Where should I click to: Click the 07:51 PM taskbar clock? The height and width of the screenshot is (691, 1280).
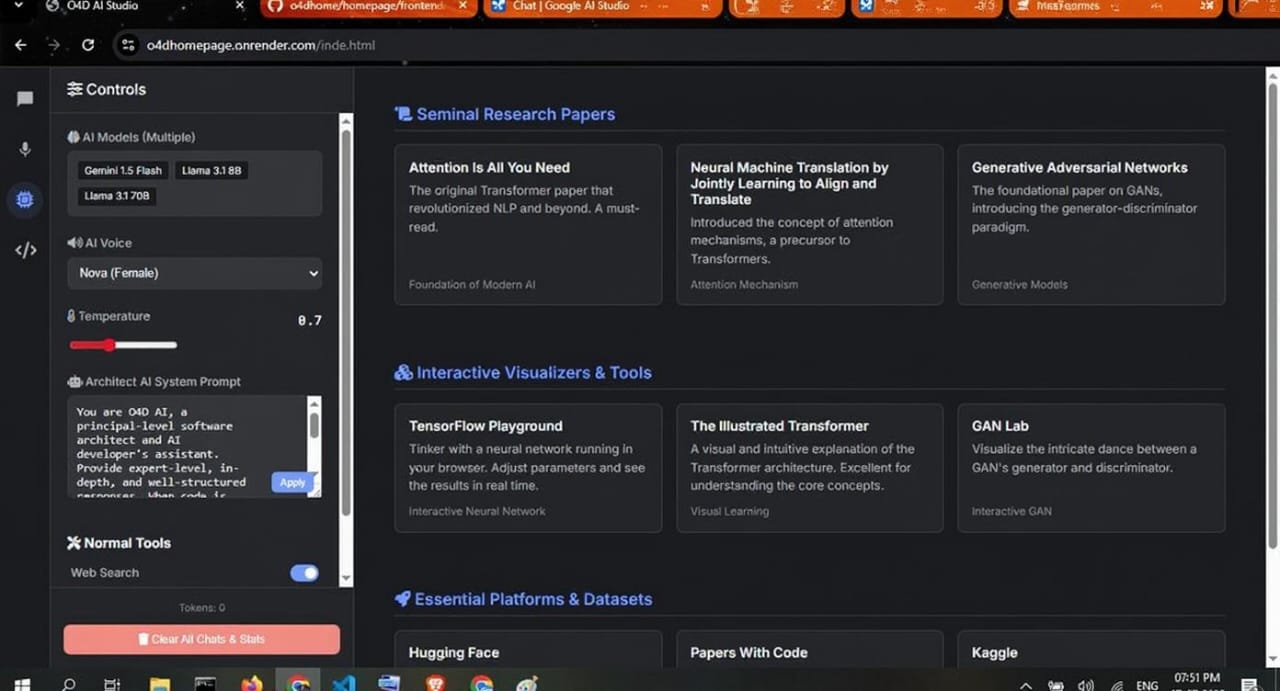point(1196,678)
